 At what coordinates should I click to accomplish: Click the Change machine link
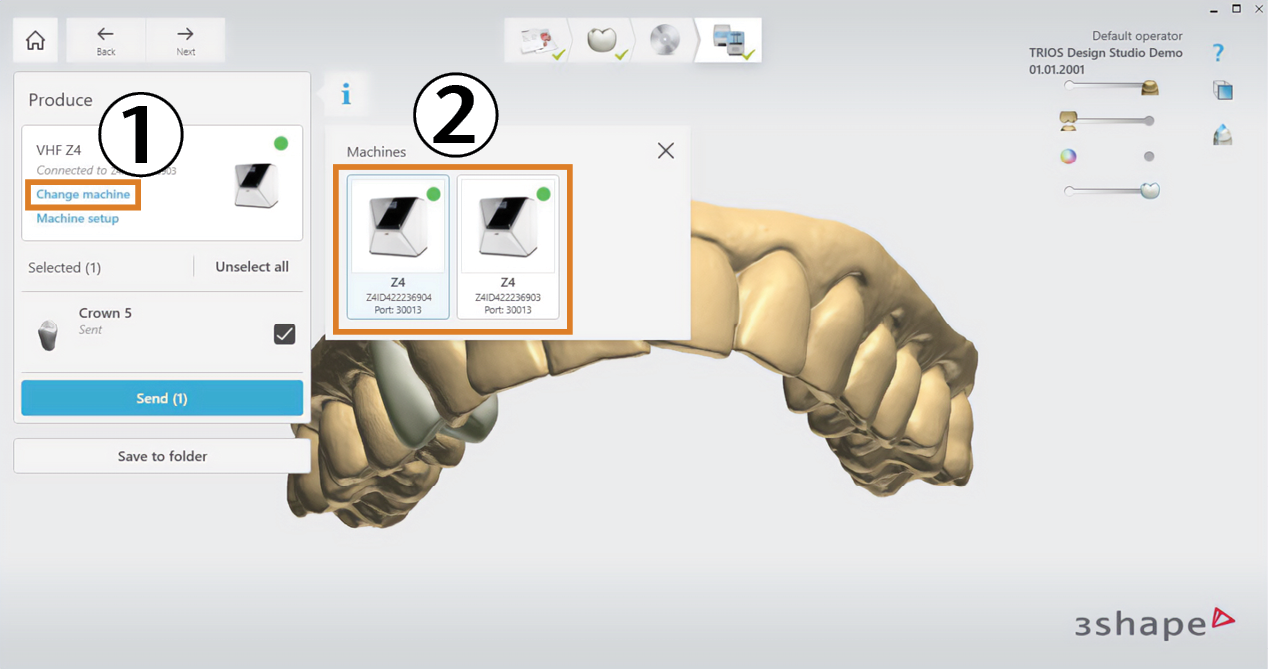83,194
